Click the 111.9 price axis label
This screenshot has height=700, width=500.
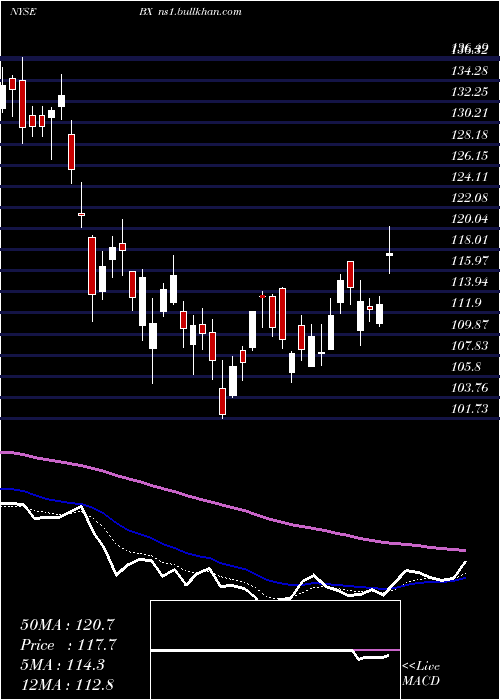click(x=467, y=304)
